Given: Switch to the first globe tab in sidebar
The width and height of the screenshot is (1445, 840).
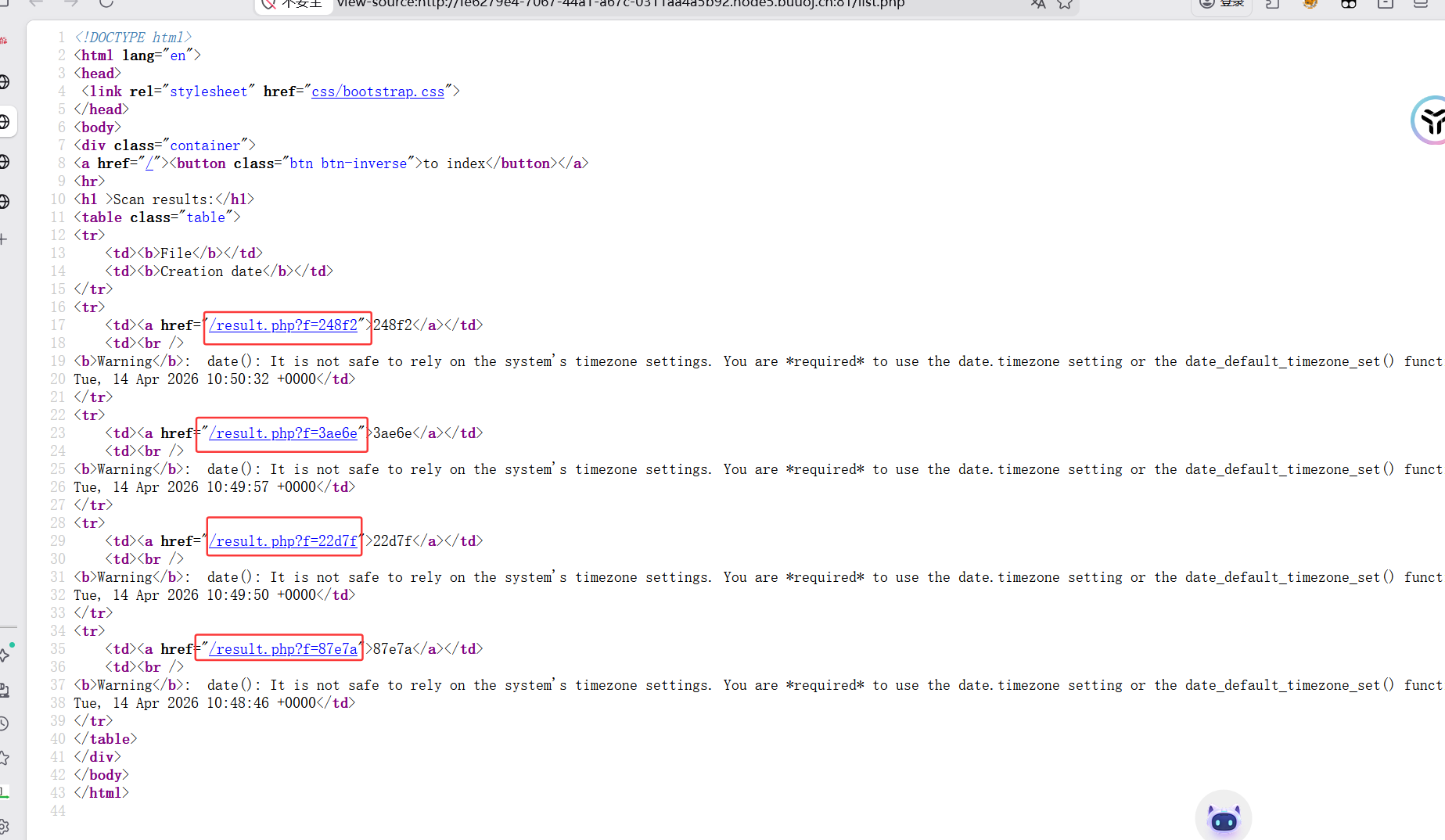Looking at the screenshot, I should tap(4, 82).
